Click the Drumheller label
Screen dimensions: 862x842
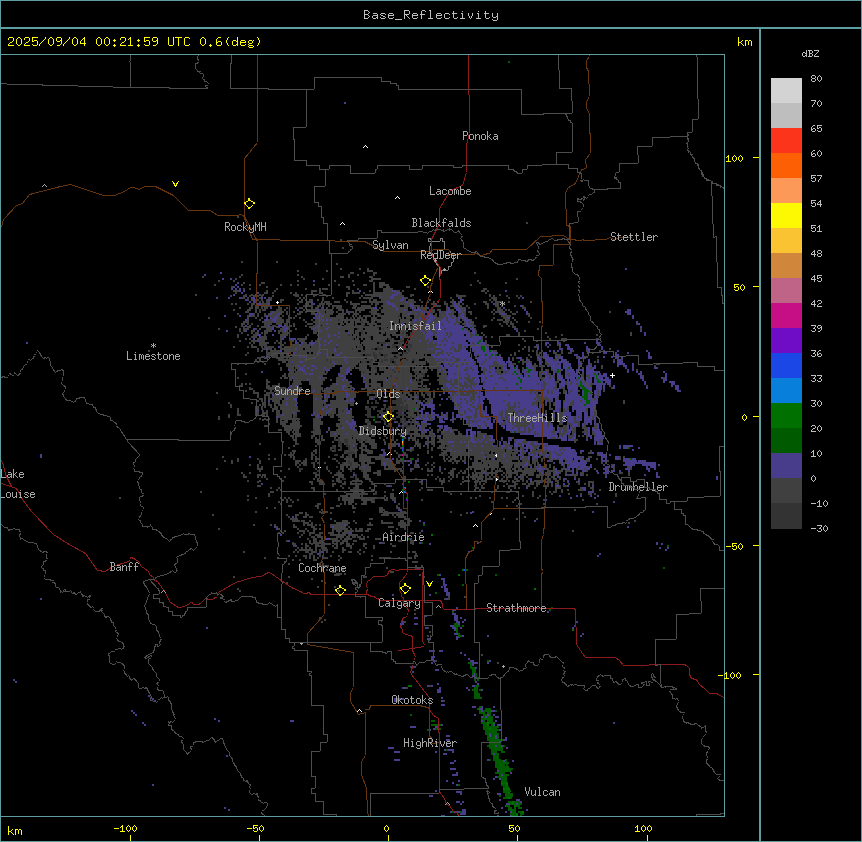point(638,487)
